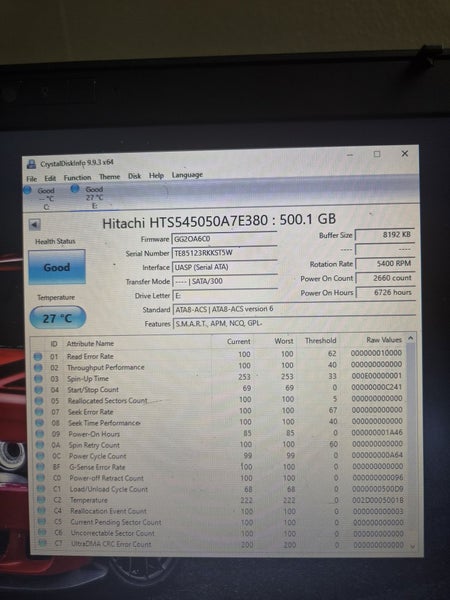Image resolution: width=450 pixels, height=600 pixels.
Task: Click status icon for Temperature attribute row
Action: [x=42, y=500]
